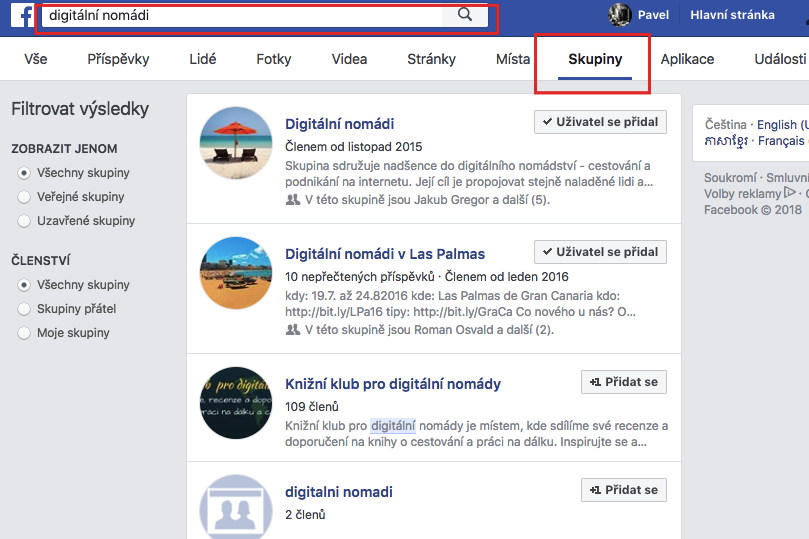The width and height of the screenshot is (809, 539).
Task: Choose the Français language link
Action: click(x=781, y=141)
